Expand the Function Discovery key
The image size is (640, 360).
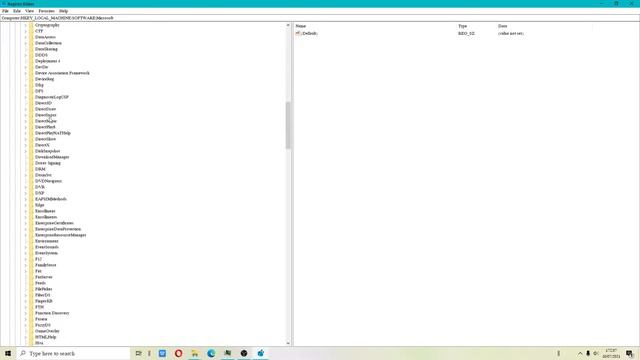(x=25, y=313)
